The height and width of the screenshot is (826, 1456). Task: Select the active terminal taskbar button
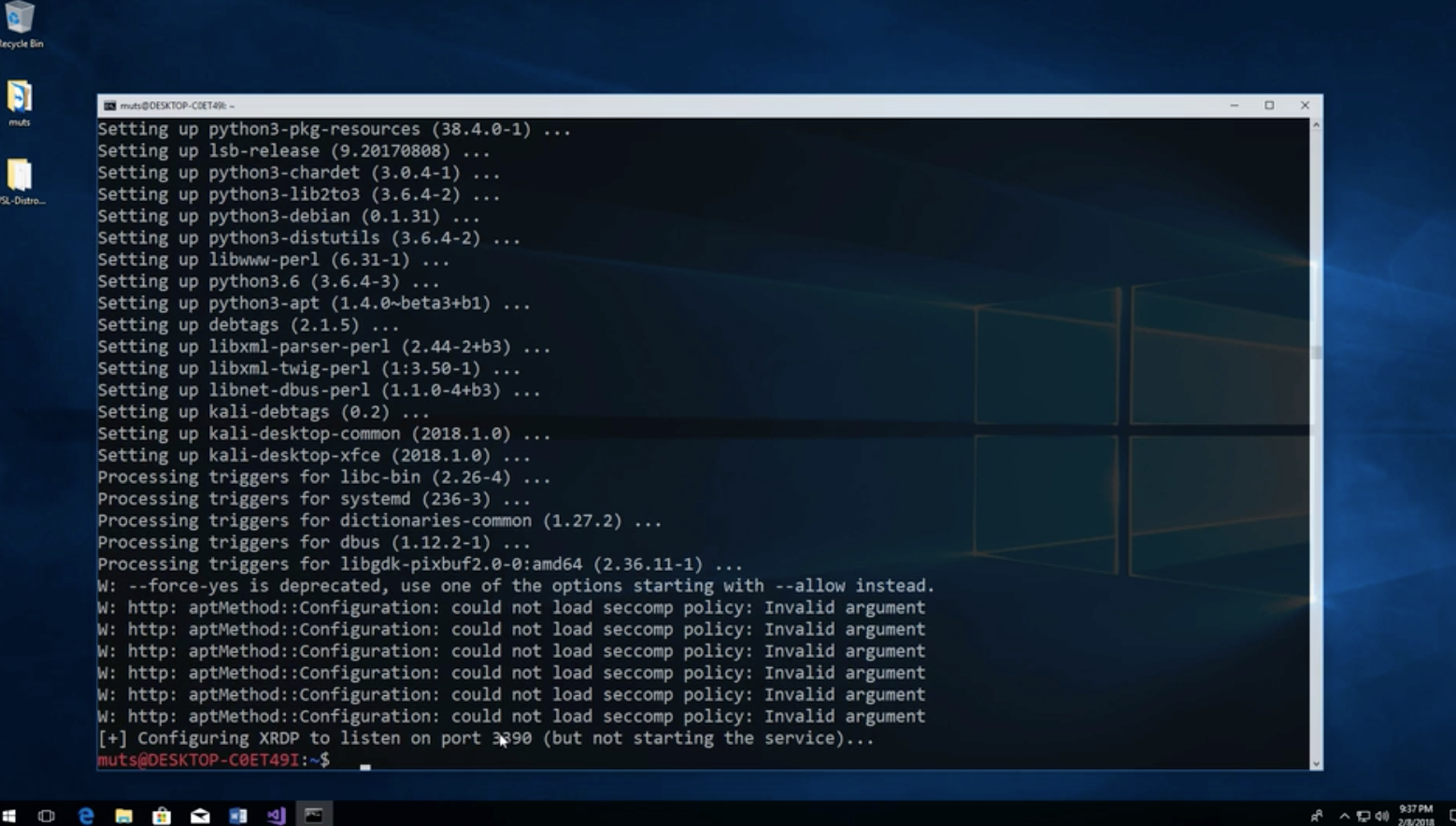tap(314, 816)
